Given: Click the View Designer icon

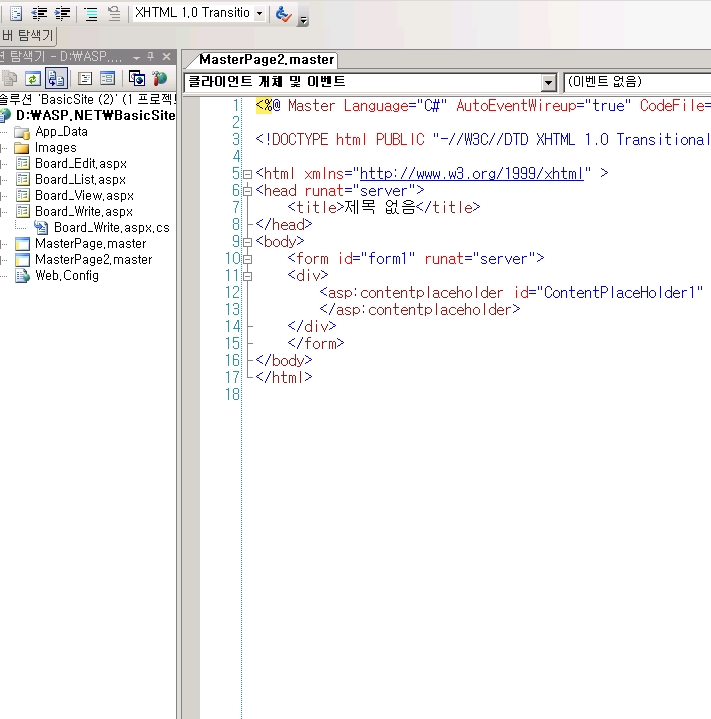Looking at the screenshot, I should 108,78.
